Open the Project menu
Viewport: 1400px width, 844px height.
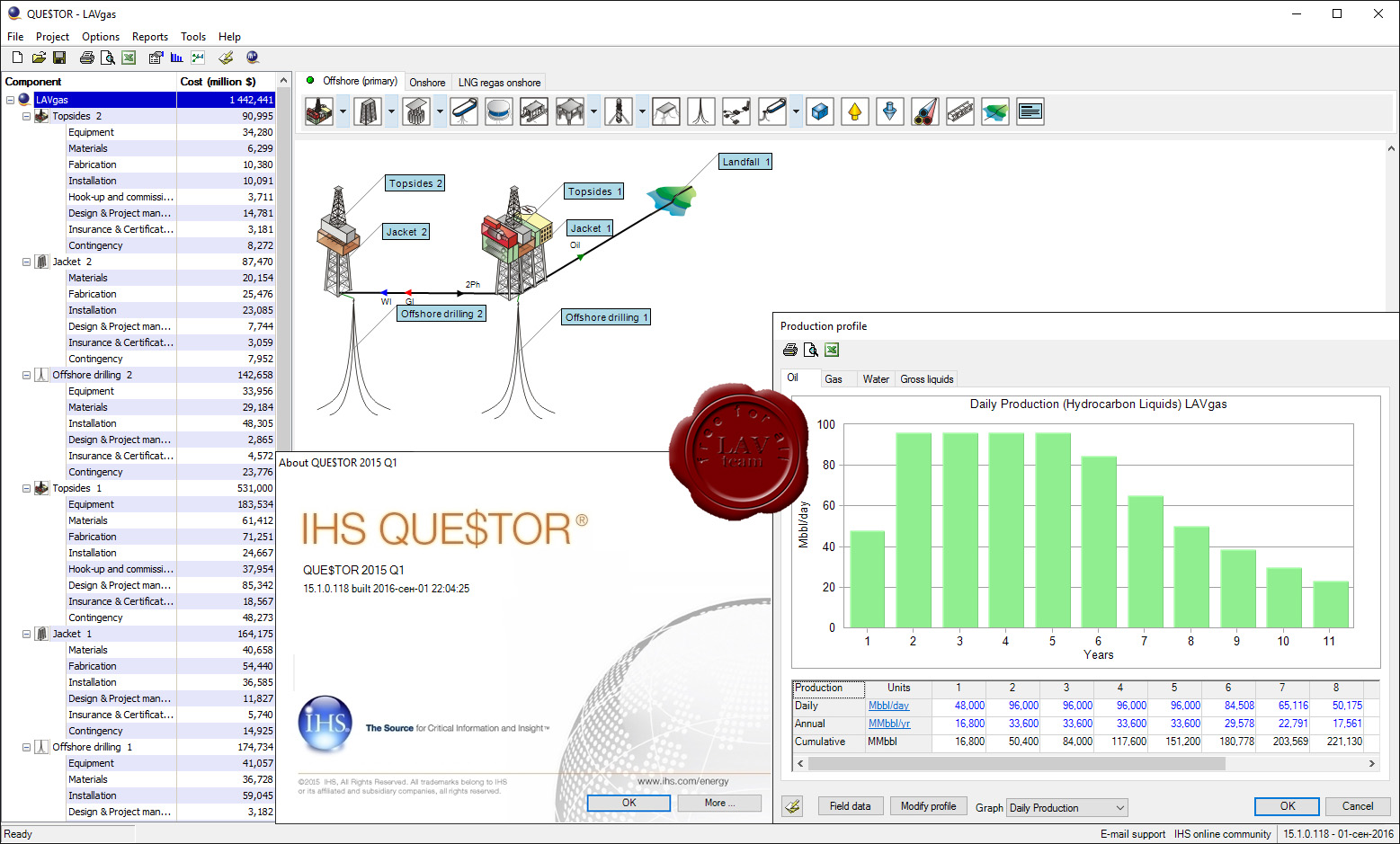(x=52, y=37)
